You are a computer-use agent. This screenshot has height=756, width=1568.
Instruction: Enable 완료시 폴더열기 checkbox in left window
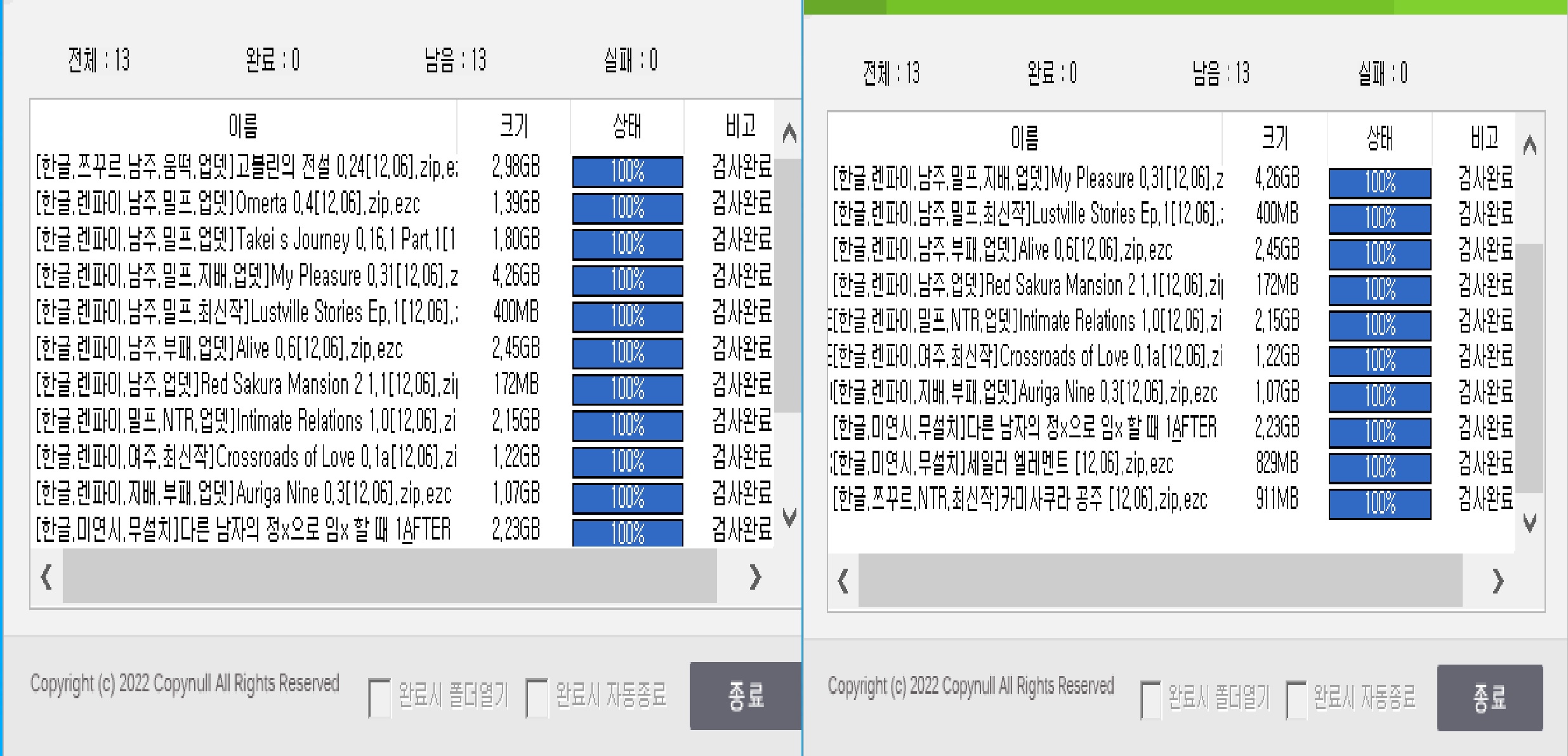(379, 698)
